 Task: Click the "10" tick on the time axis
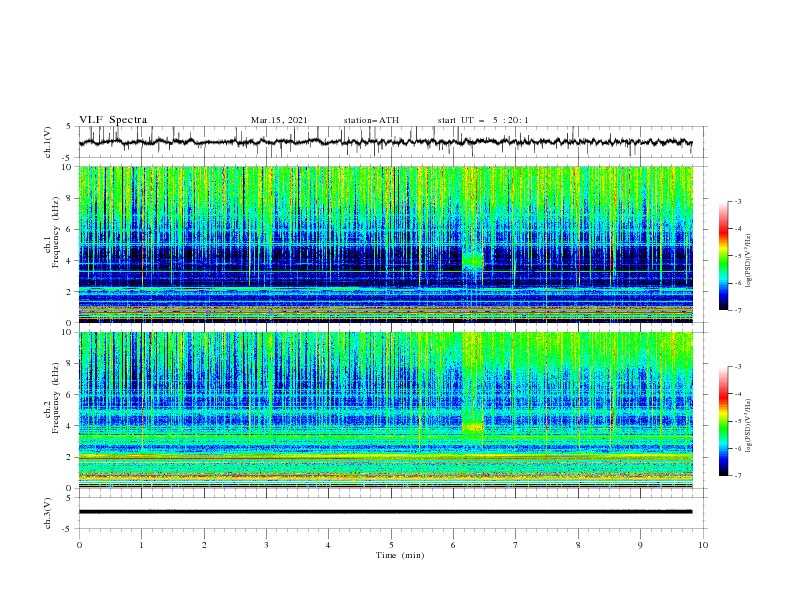click(703, 545)
